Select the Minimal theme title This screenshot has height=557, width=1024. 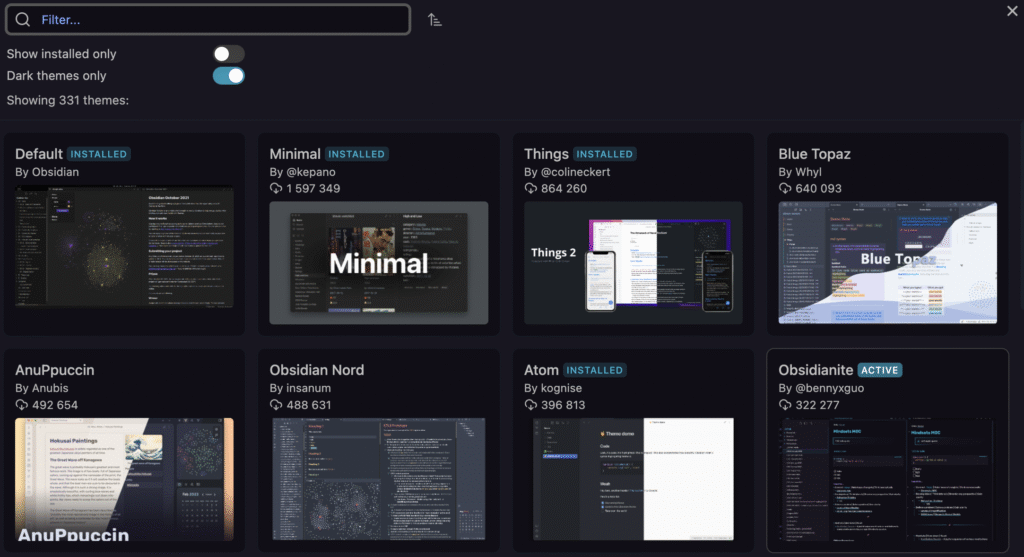(295, 154)
